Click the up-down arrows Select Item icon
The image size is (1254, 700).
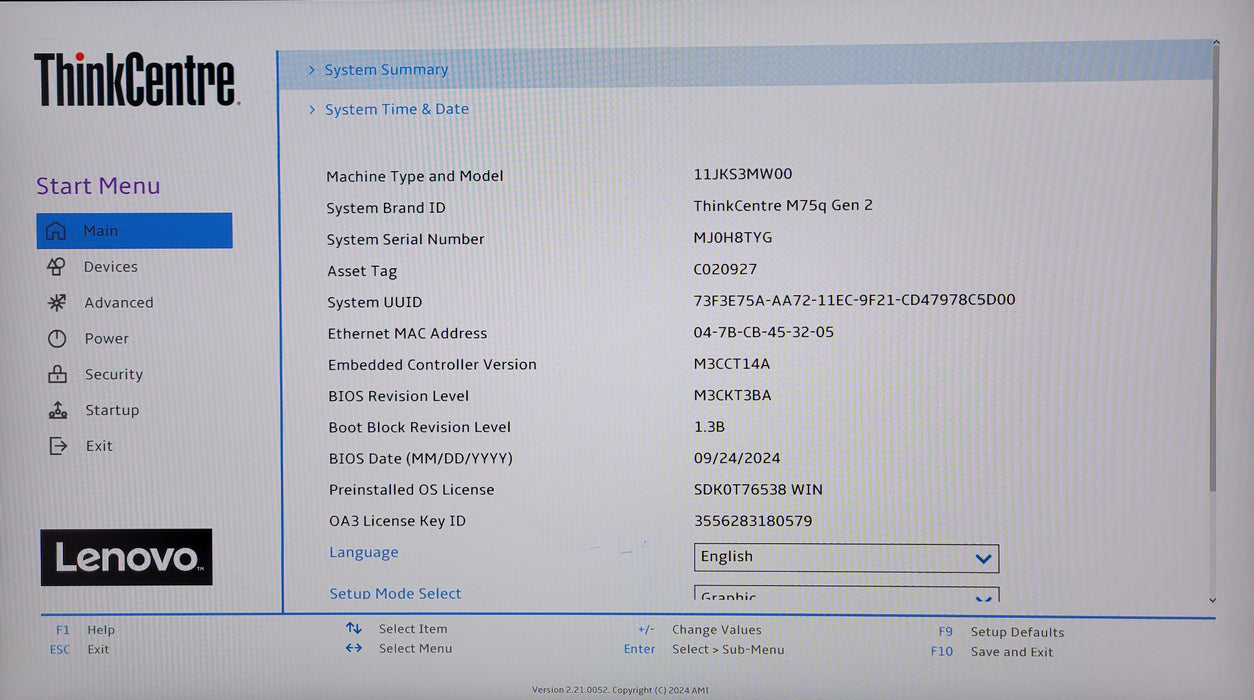(354, 628)
